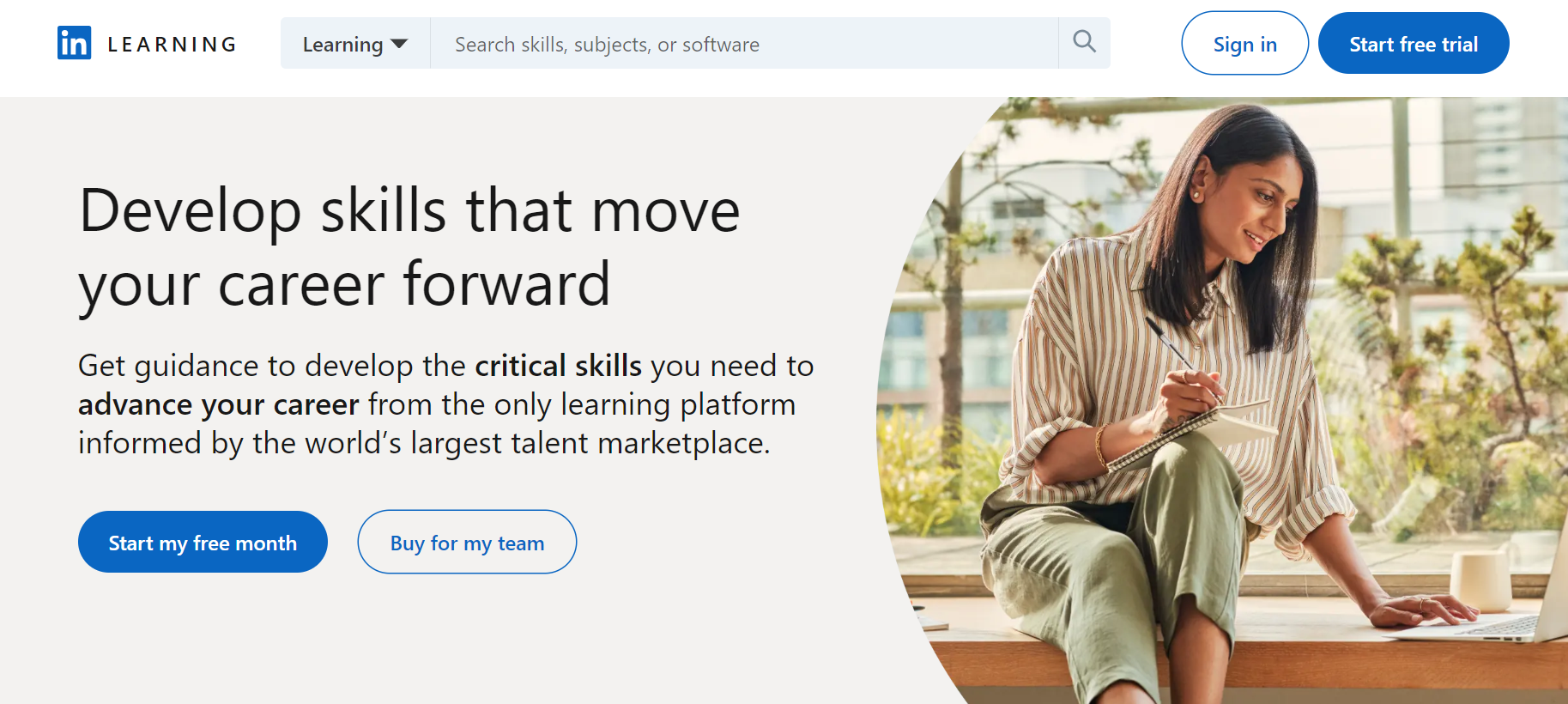
Task: Select the Start my free month button
Action: [x=203, y=543]
